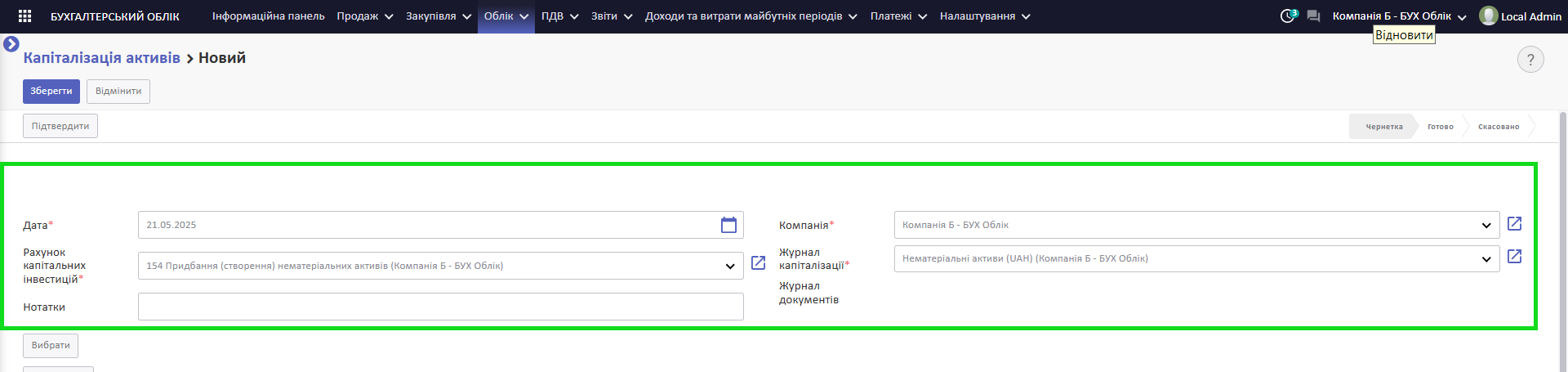Viewport: 1568px width, 372px height.
Task: Click the Нотатки input field
Action: tap(441, 307)
